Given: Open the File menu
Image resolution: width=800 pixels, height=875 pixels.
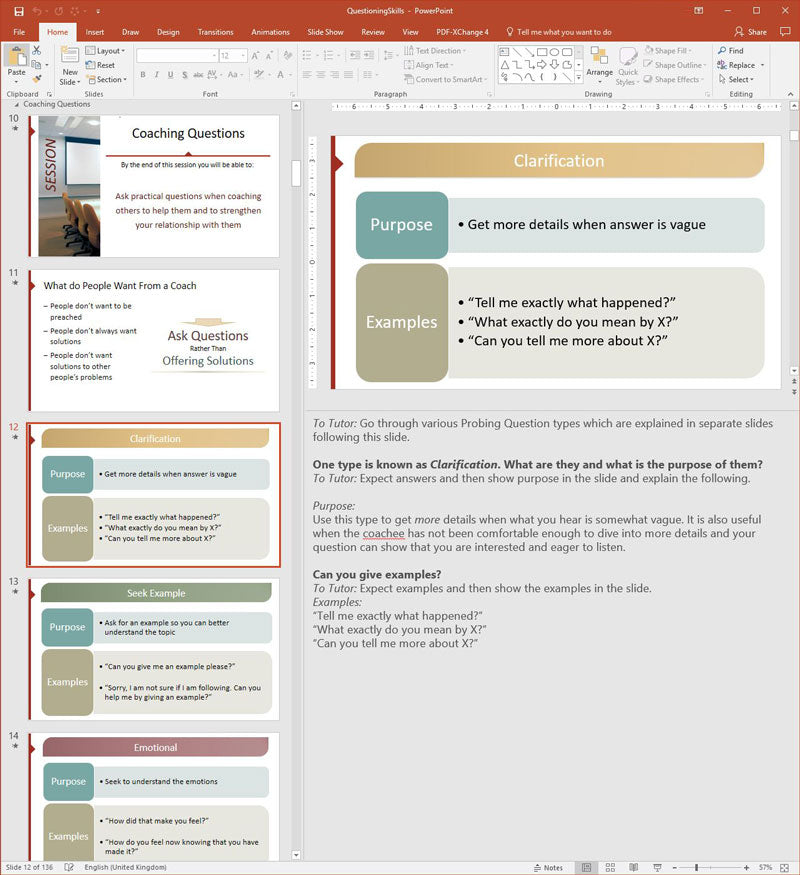Looking at the screenshot, I should pyautogui.click(x=19, y=32).
